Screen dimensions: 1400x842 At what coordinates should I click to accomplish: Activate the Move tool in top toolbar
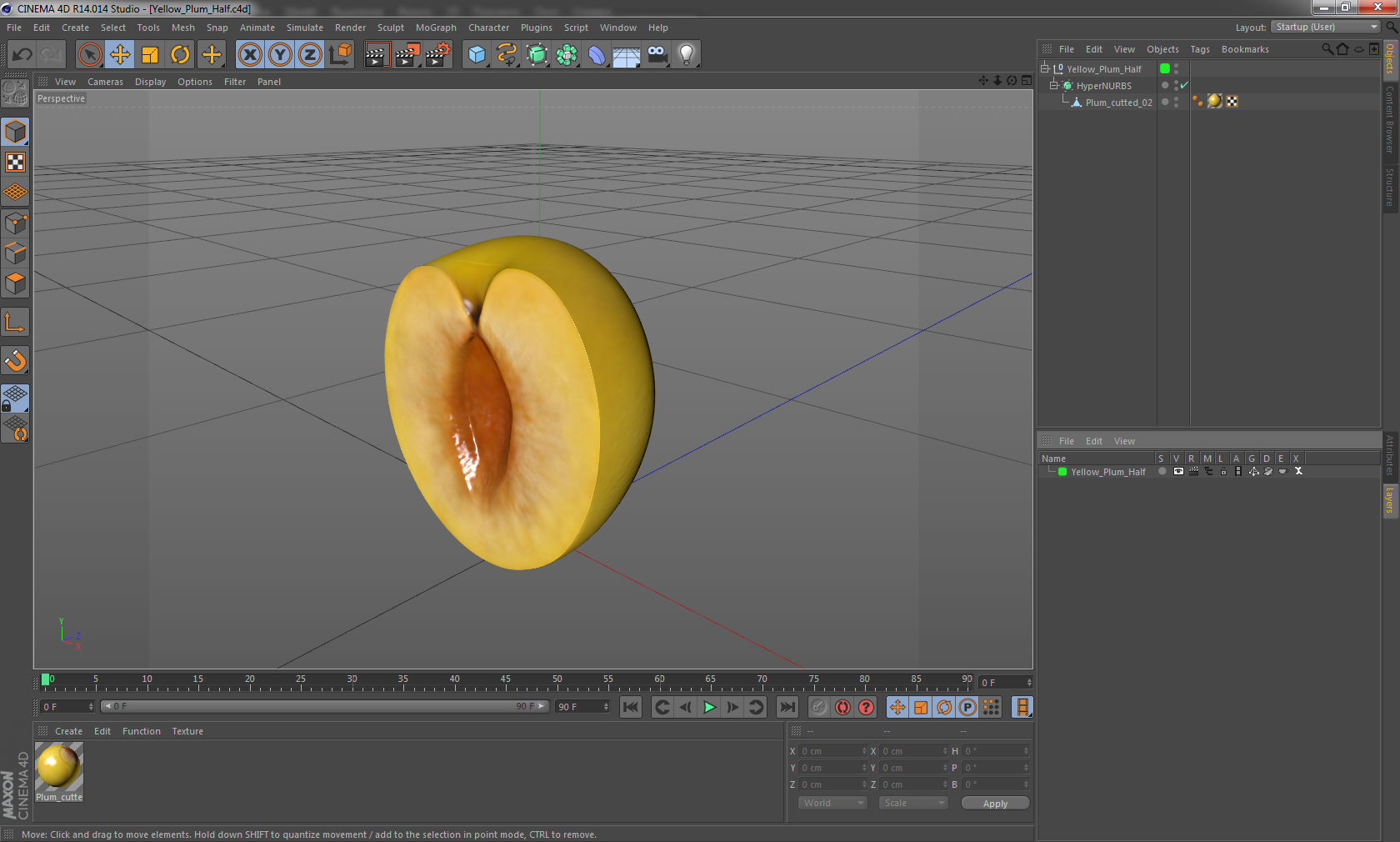coord(120,55)
